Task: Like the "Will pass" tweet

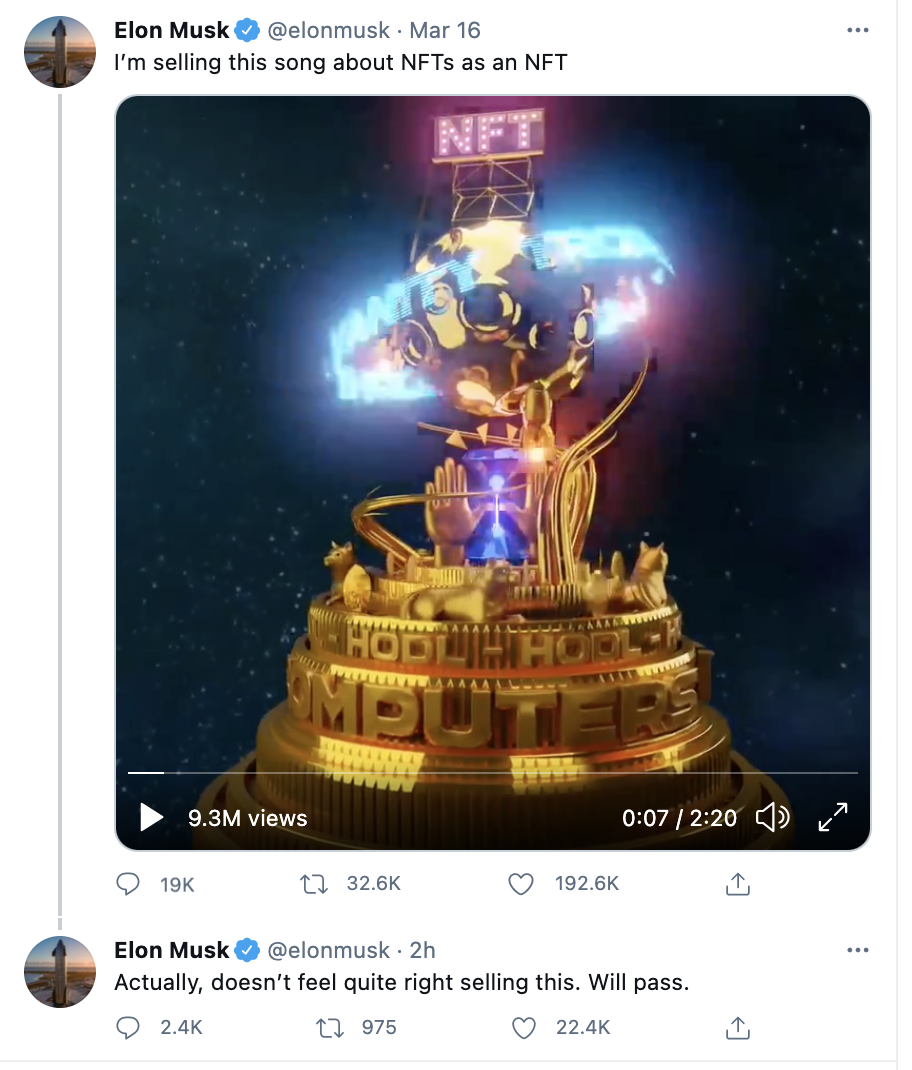Action: click(525, 1027)
